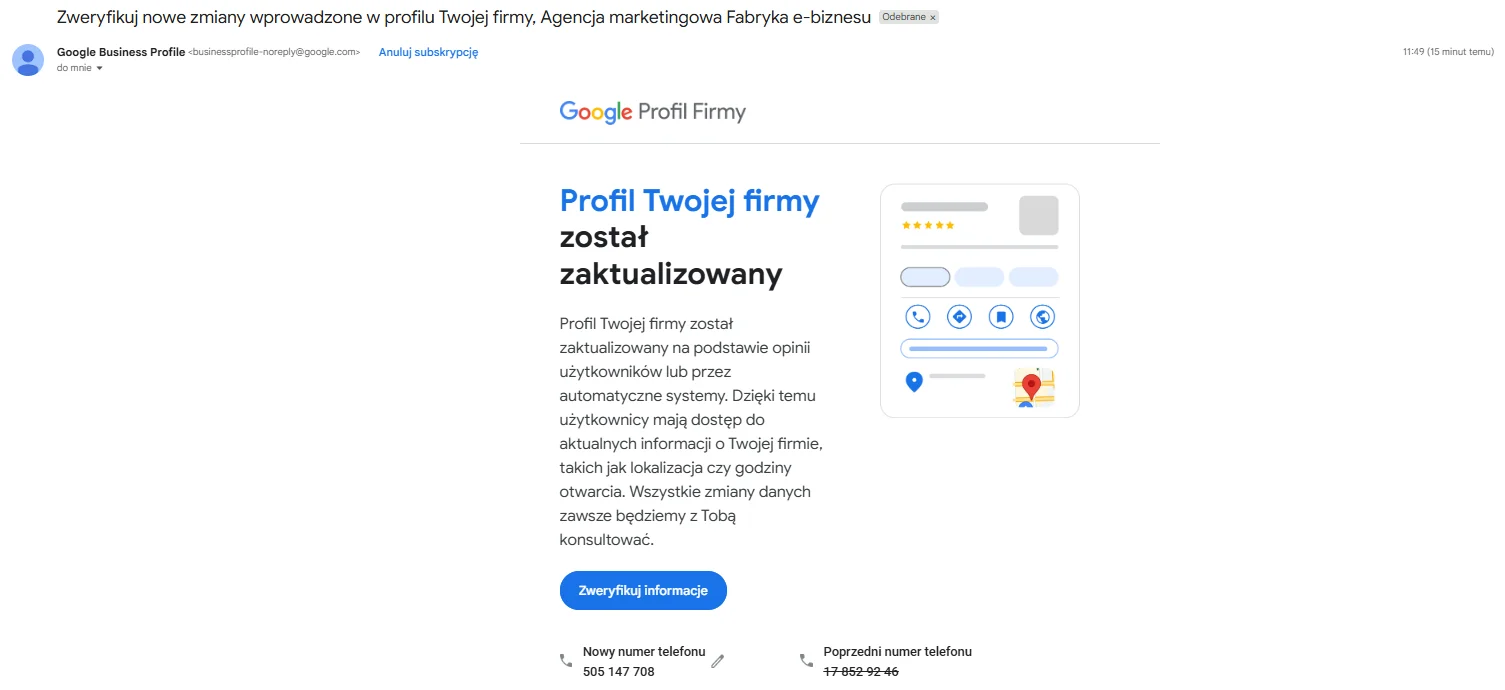Image resolution: width=1505 pixels, height=690 pixels.
Task: Expand recipient details arrow beside 'do mnie'
Action: click(99, 69)
